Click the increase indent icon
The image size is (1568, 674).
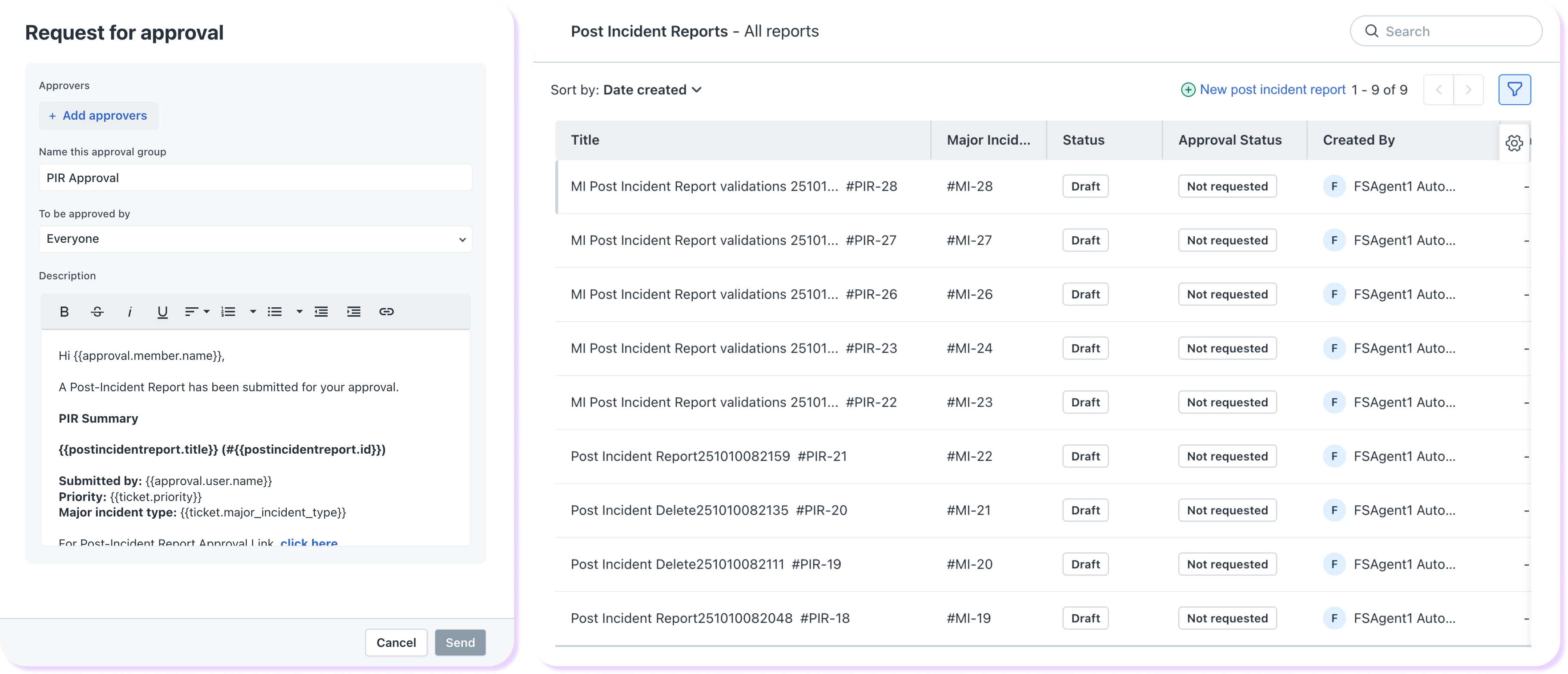353,312
